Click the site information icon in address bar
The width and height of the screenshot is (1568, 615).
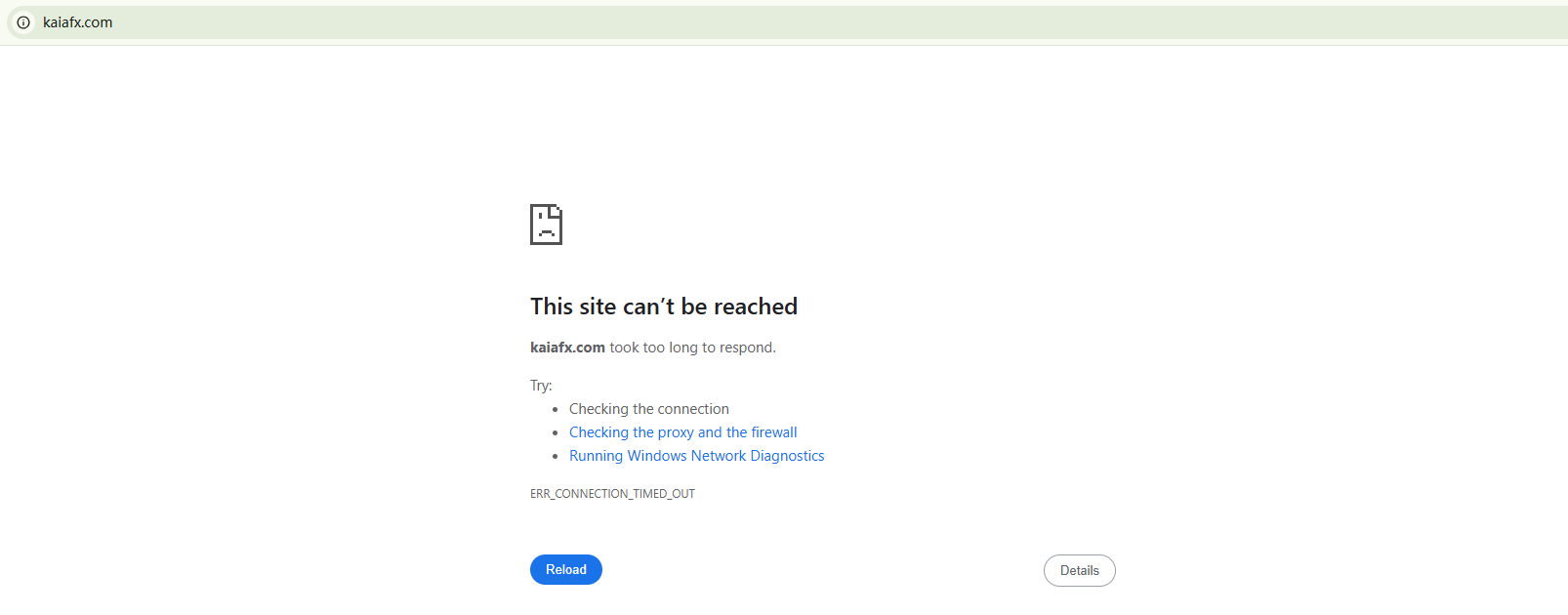23,22
